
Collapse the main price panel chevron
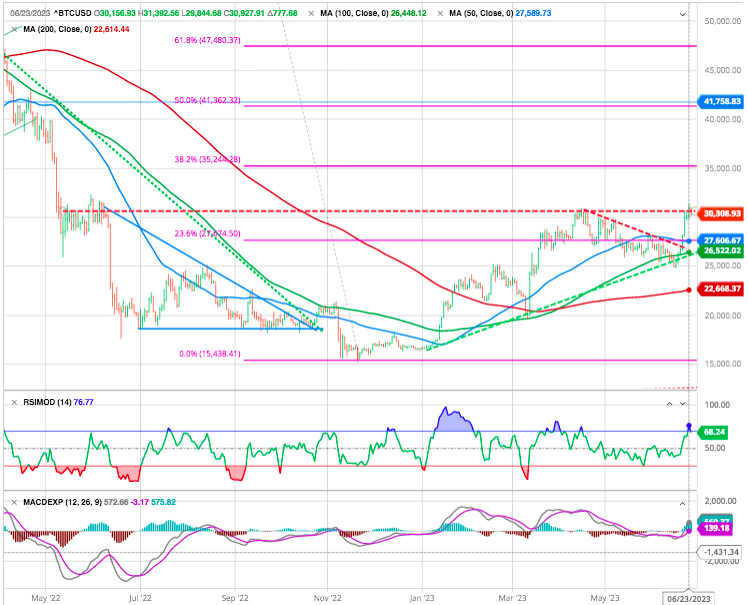(683, 15)
